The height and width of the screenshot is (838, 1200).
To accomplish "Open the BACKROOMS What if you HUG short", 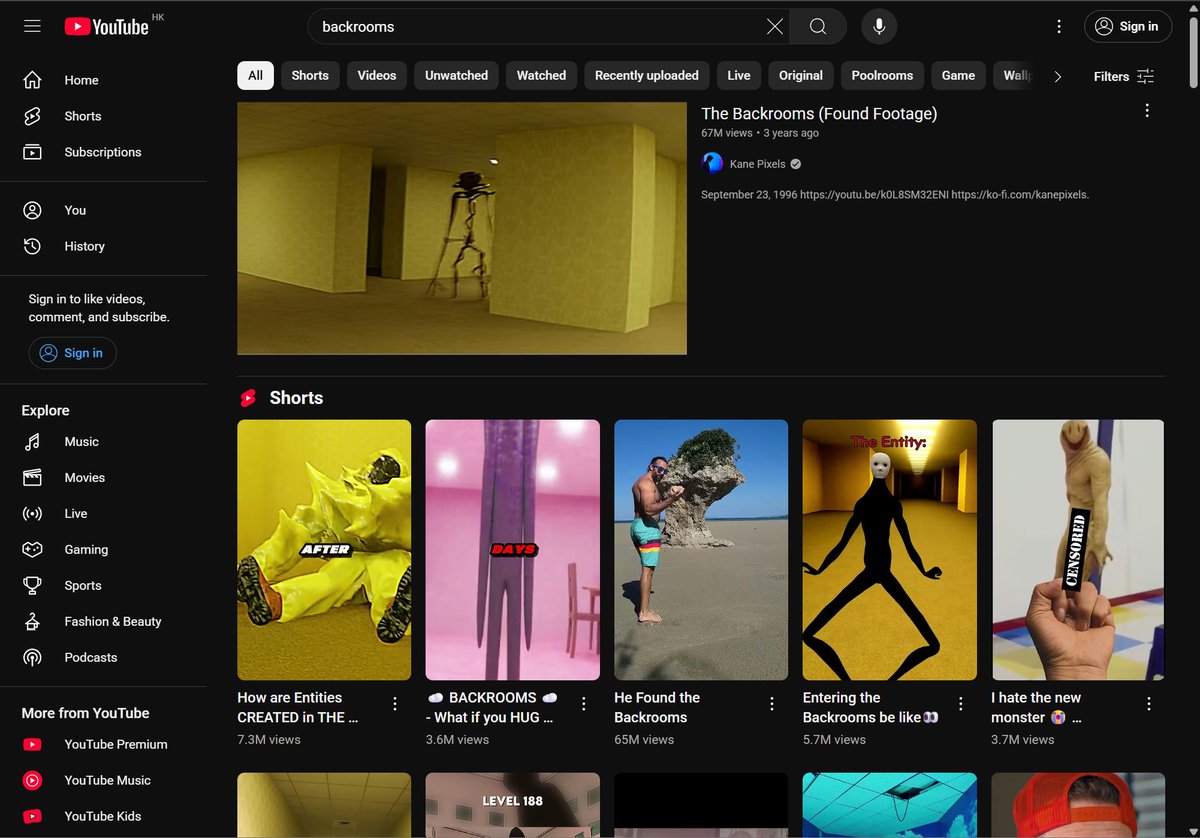I will tap(513, 550).
